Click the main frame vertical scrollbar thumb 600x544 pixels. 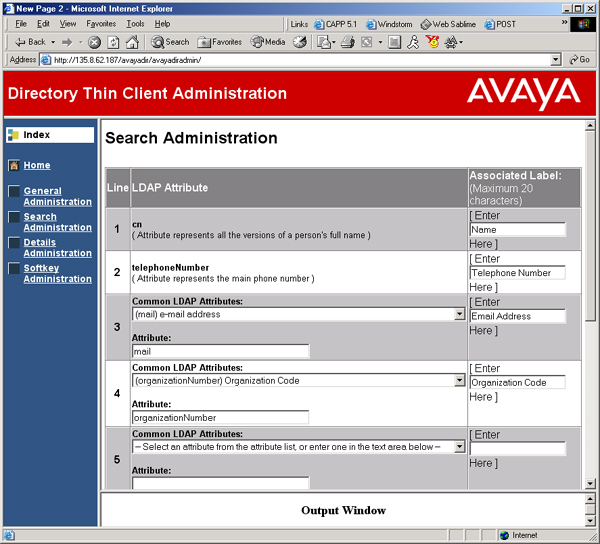click(590, 226)
